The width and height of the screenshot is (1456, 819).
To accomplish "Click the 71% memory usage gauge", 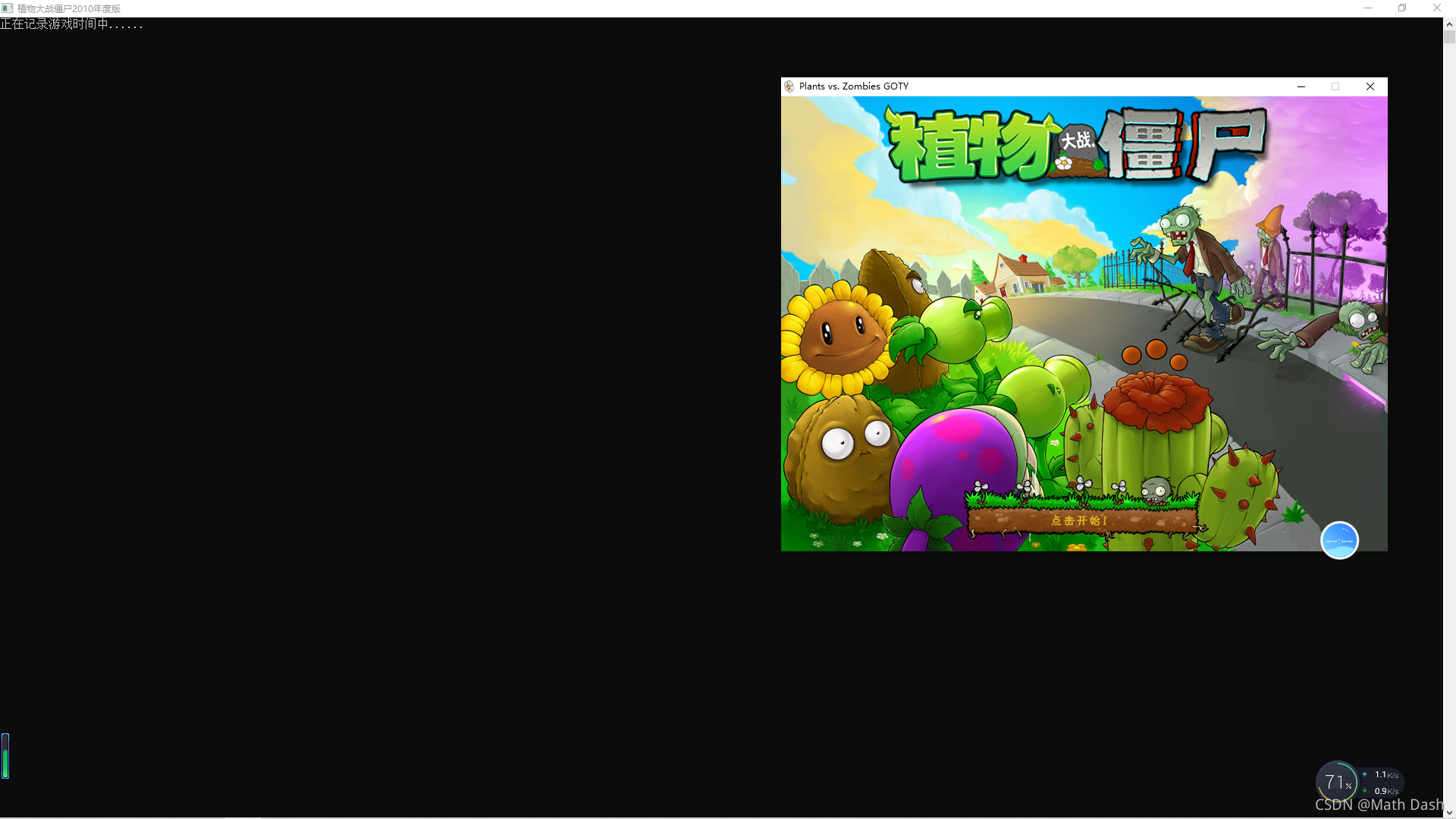I will point(1337,782).
